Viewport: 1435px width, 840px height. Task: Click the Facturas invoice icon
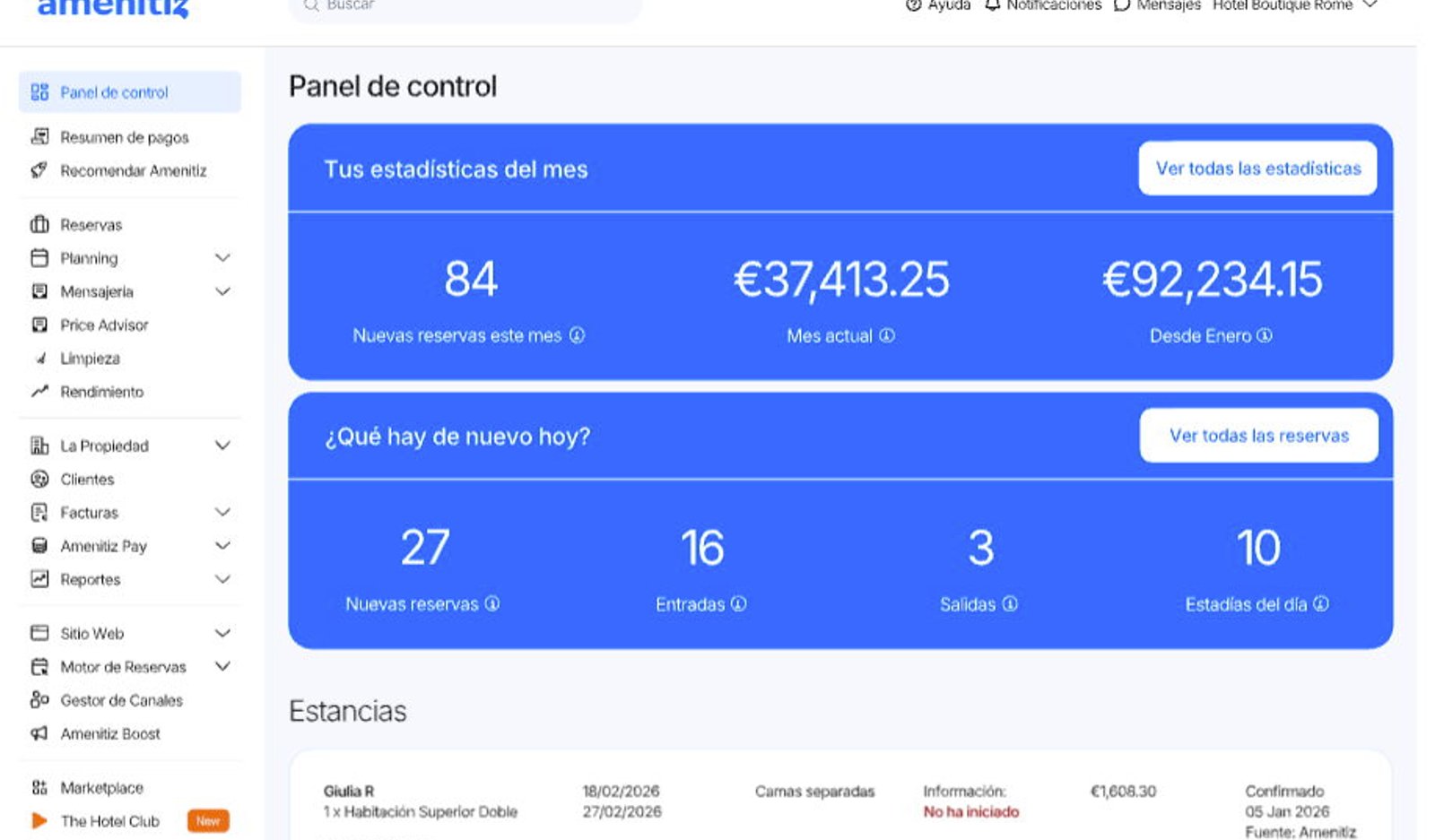coord(39,513)
